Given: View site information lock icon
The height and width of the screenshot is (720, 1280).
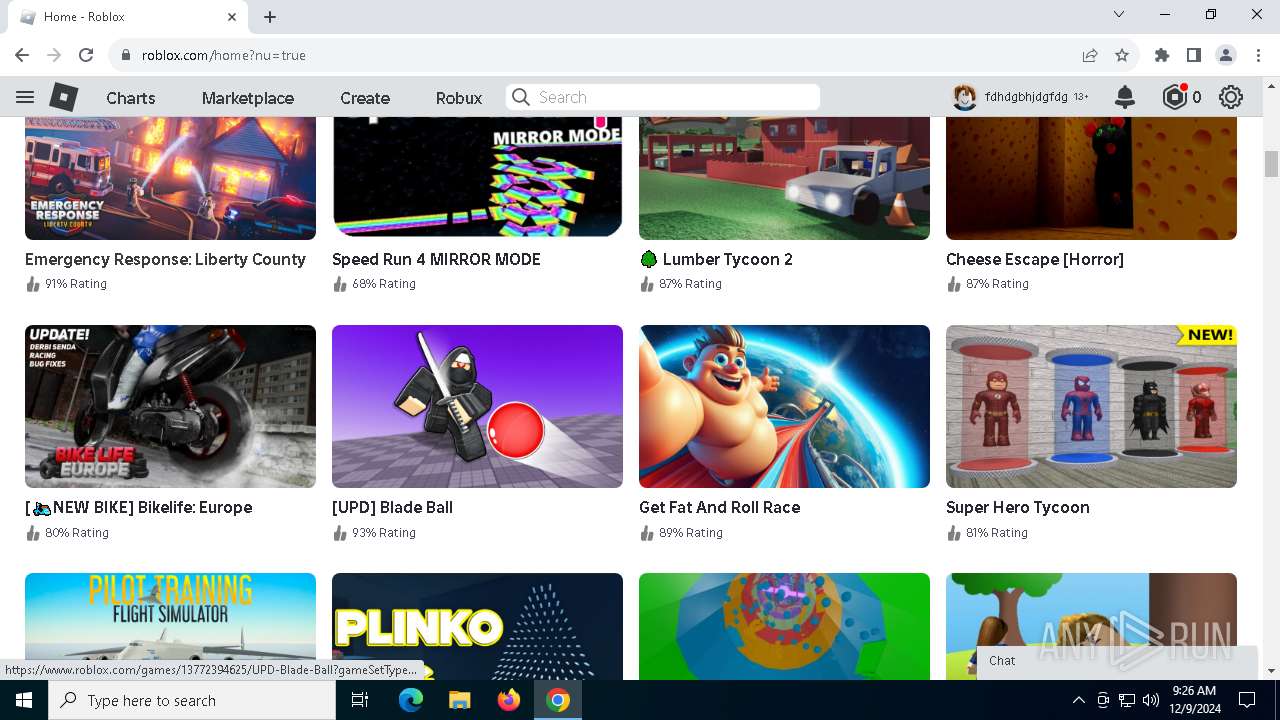Looking at the screenshot, I should (x=126, y=55).
